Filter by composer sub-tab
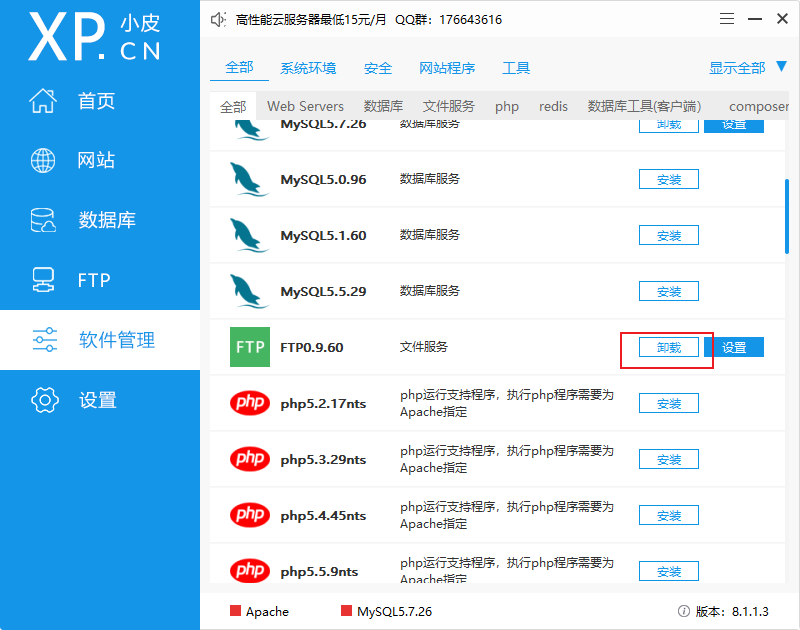The image size is (800, 630). [759, 107]
